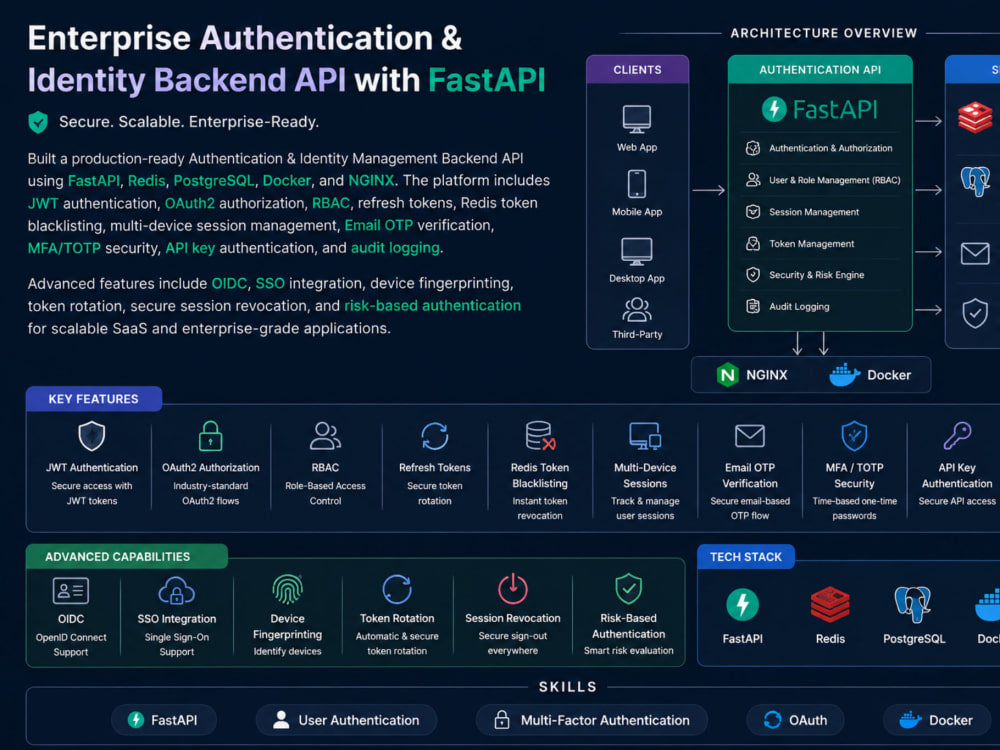This screenshot has width=1000, height=750.
Task: Click the Mobile App phone icon
Action: click(636, 184)
